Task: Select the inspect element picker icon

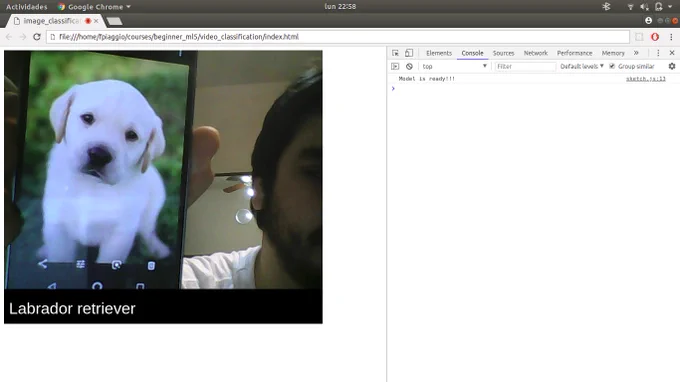Action: point(395,53)
